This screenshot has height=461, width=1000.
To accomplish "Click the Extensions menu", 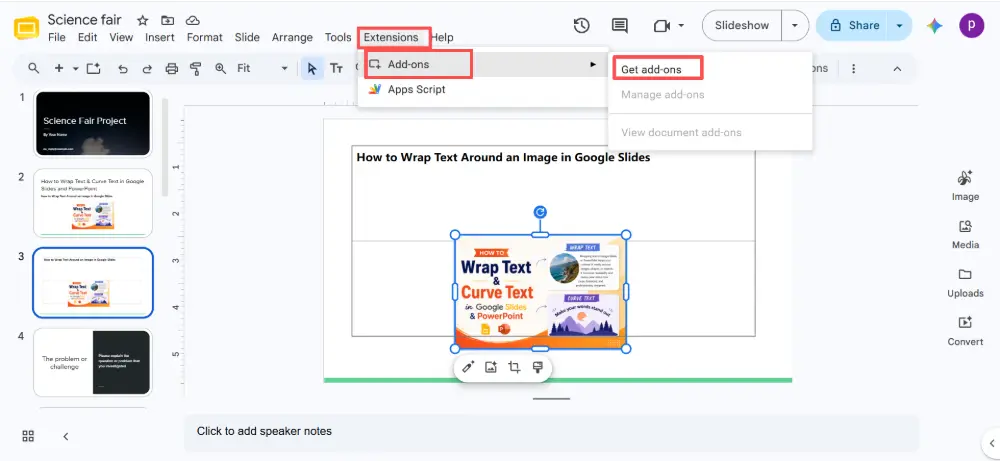I will 391,38.
